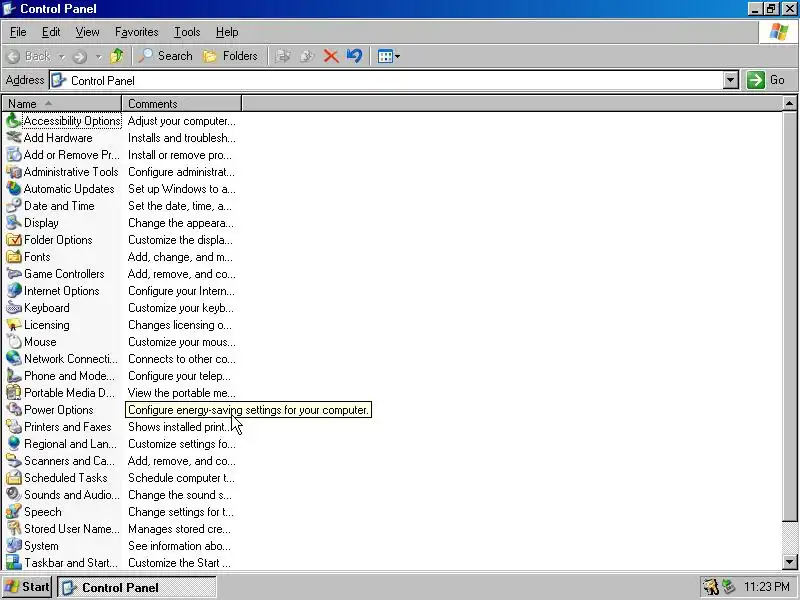Open the Forward button history arrow
The height and width of the screenshot is (600, 800).
coord(98,56)
